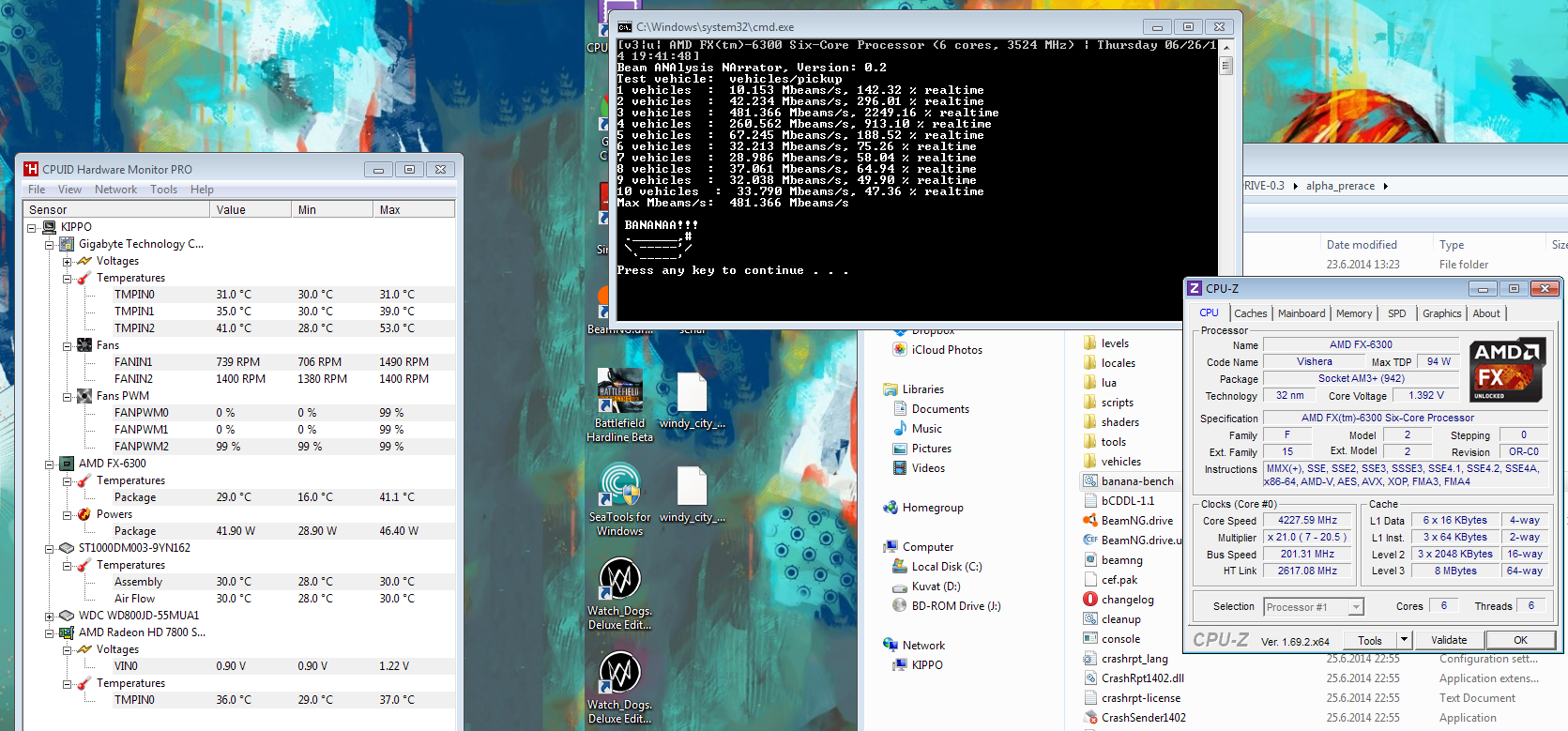This screenshot has width=1568, height=731.
Task: Select BD-ROM Drive (J:) in Explorer
Action: (x=946, y=606)
